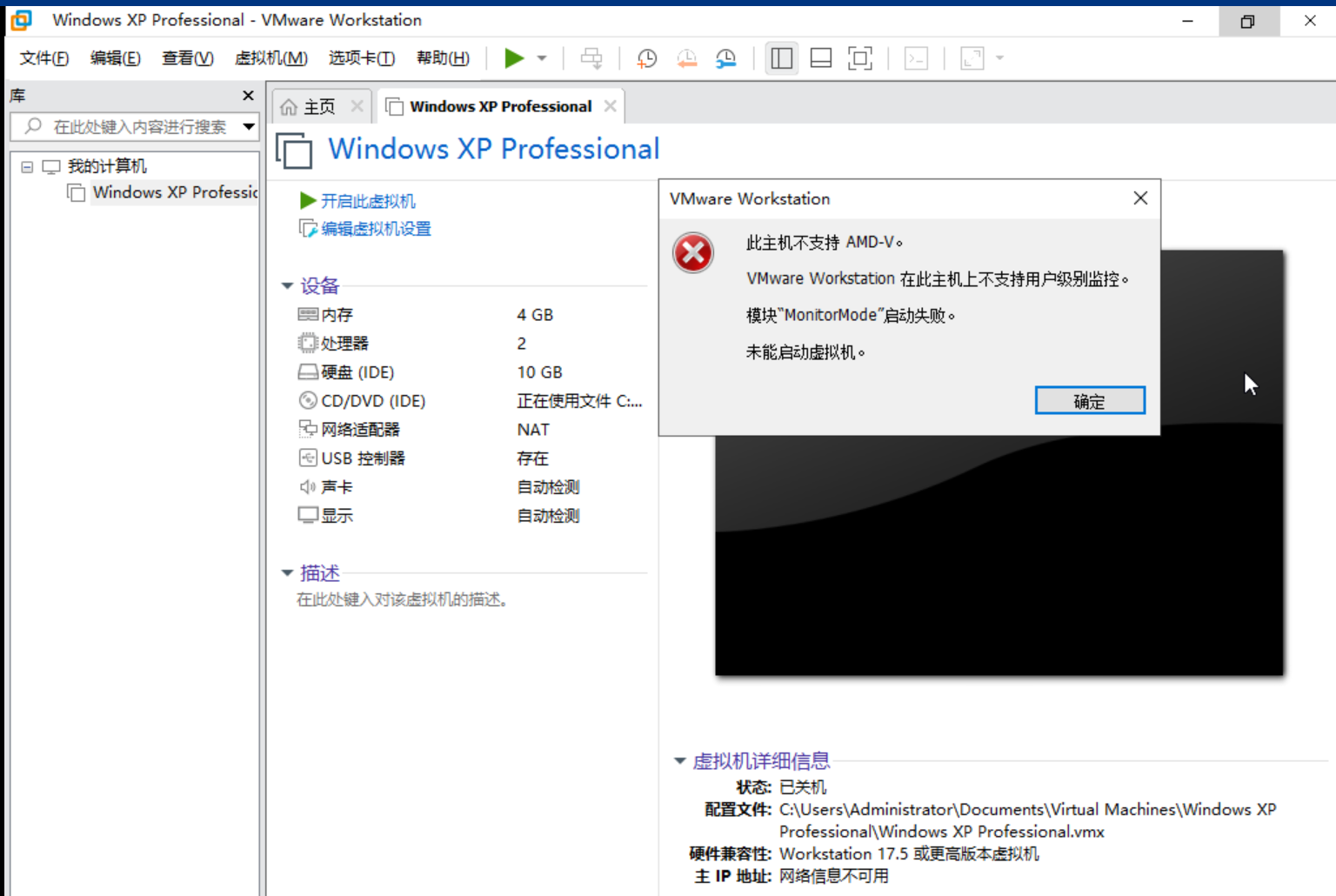Open the 虚拟机(M) menu
This screenshot has width=1336, height=896.
tap(271, 58)
